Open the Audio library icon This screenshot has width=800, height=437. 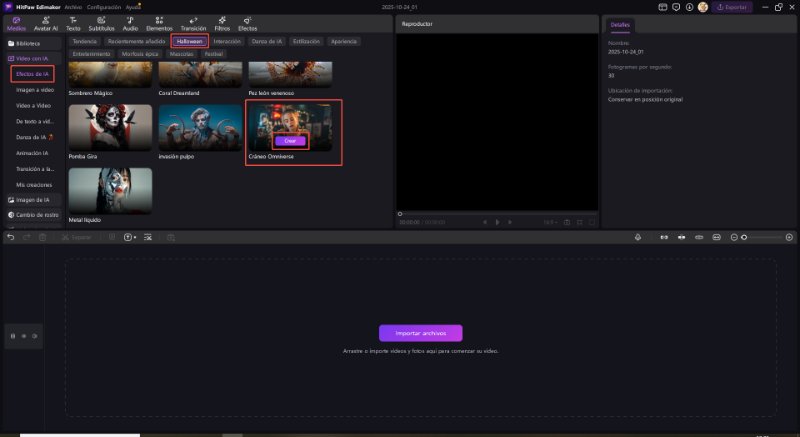[x=130, y=24]
